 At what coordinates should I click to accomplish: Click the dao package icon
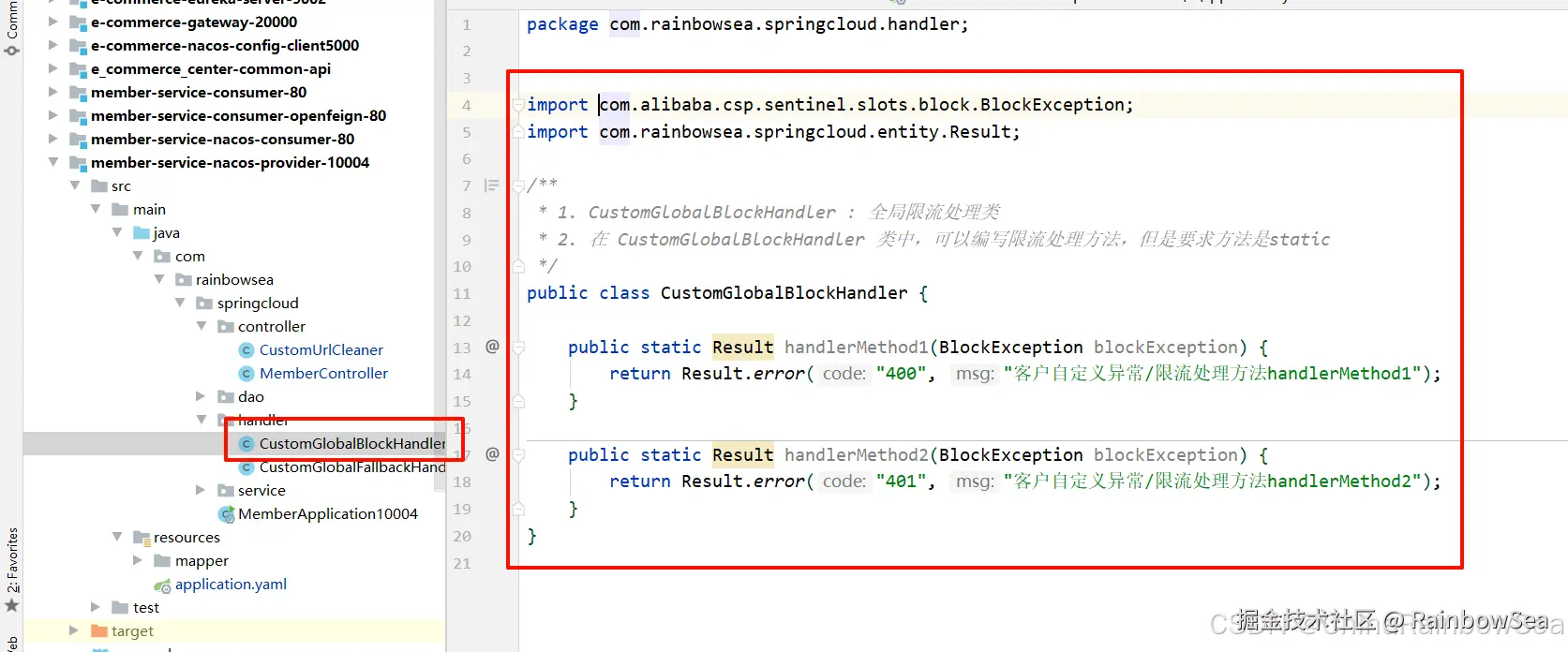[x=226, y=396]
